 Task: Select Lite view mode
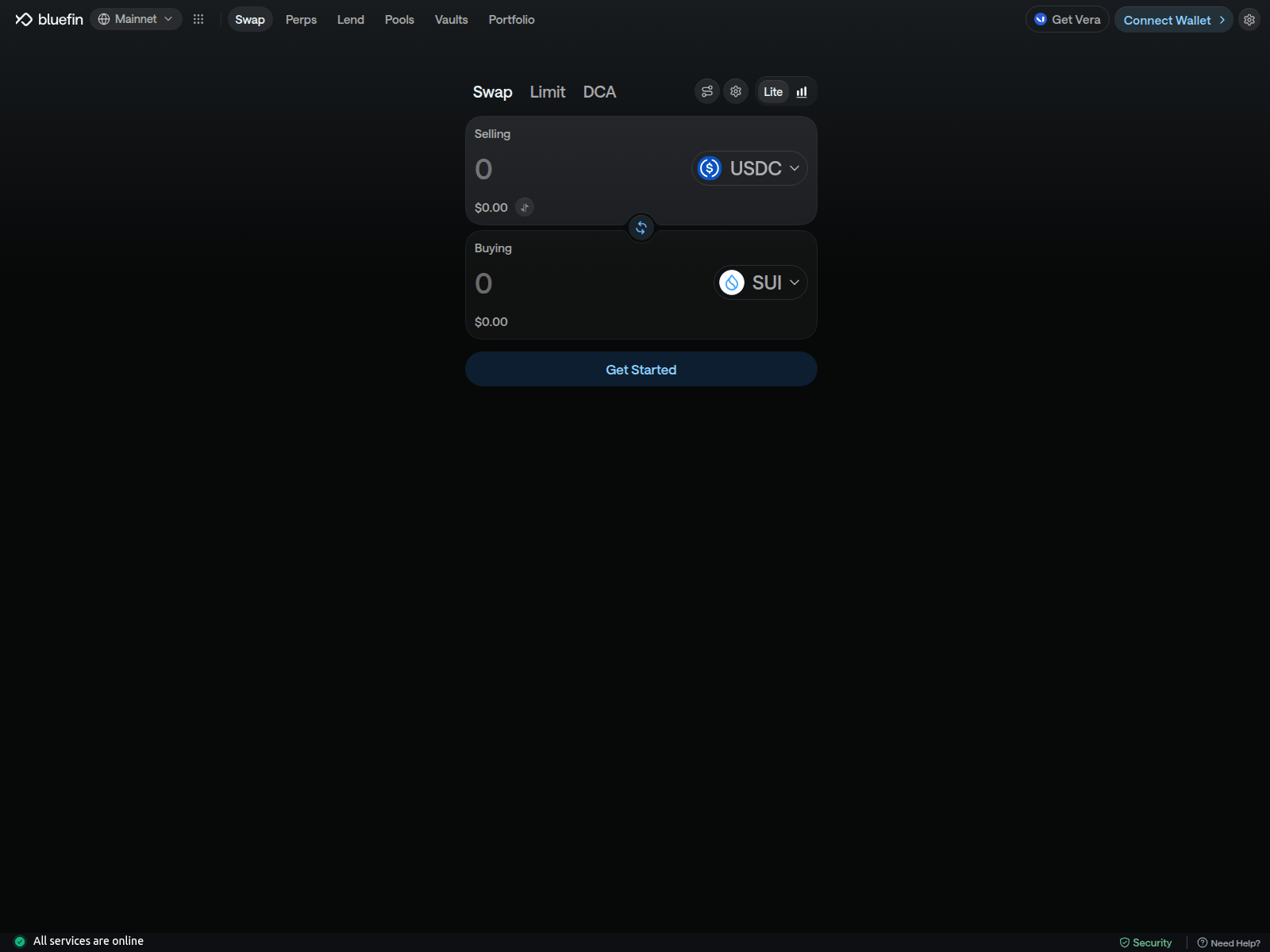click(773, 92)
